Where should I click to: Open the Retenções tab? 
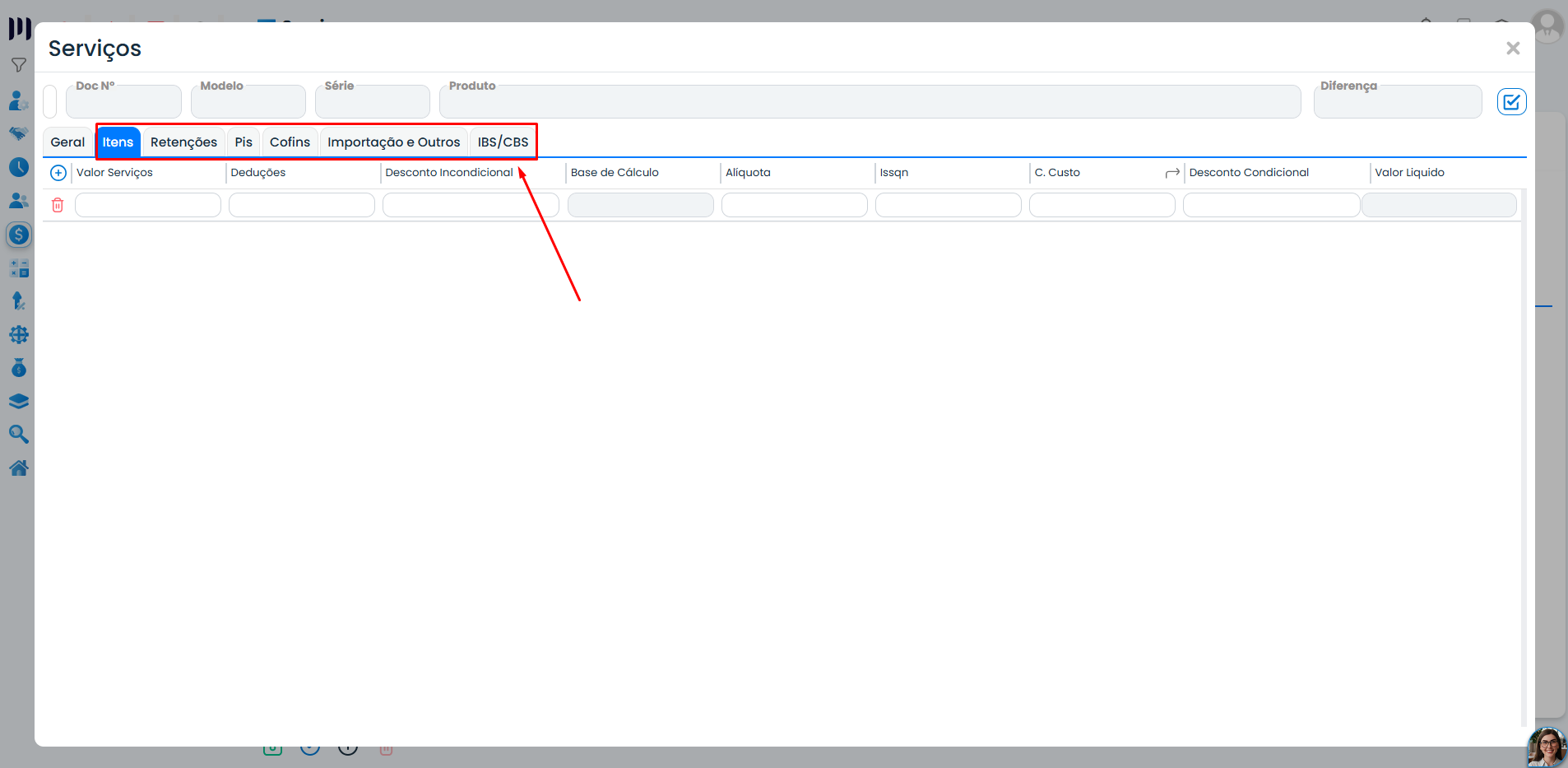[x=183, y=142]
